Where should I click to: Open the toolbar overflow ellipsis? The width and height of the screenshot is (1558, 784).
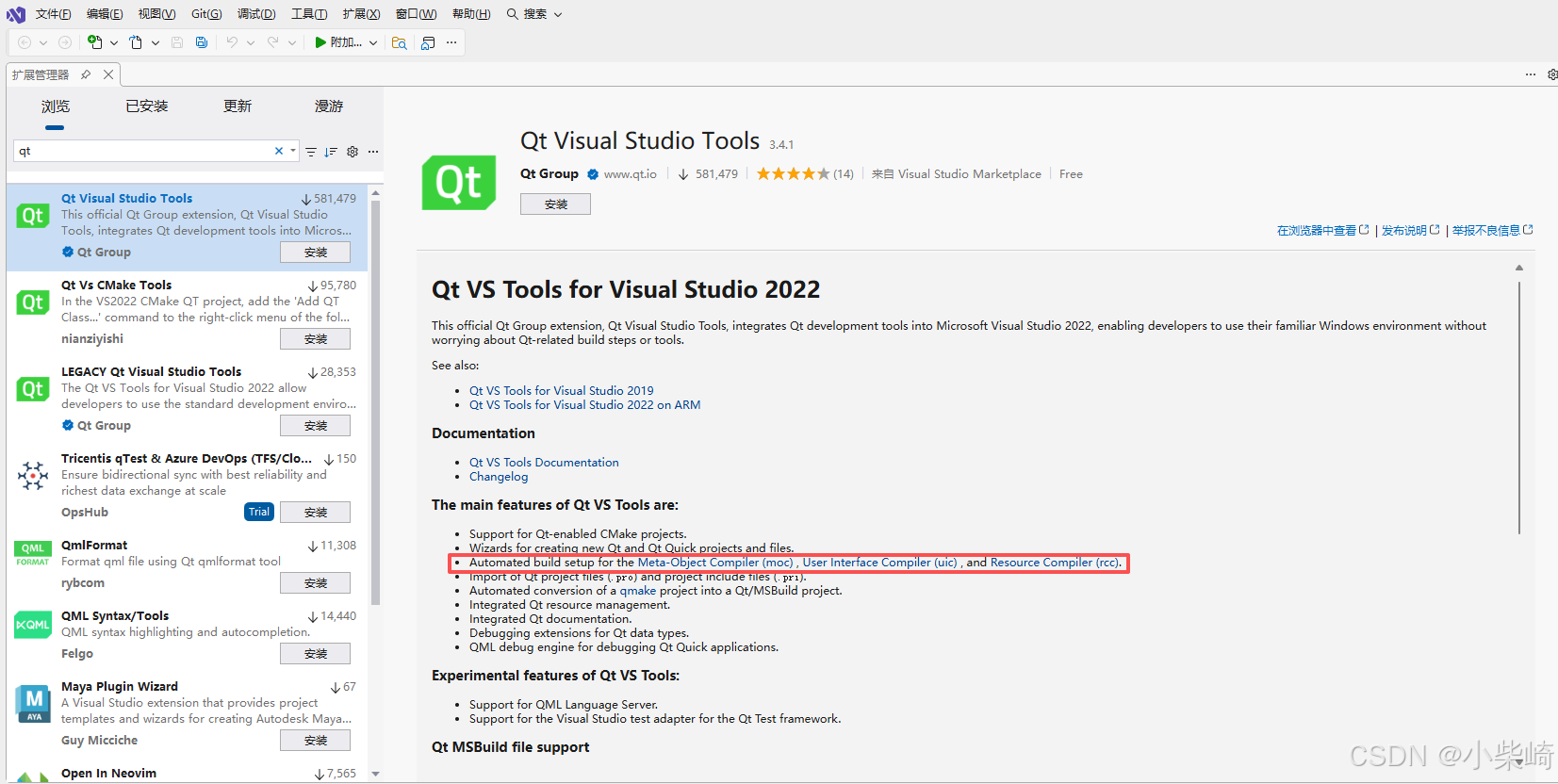coord(451,42)
